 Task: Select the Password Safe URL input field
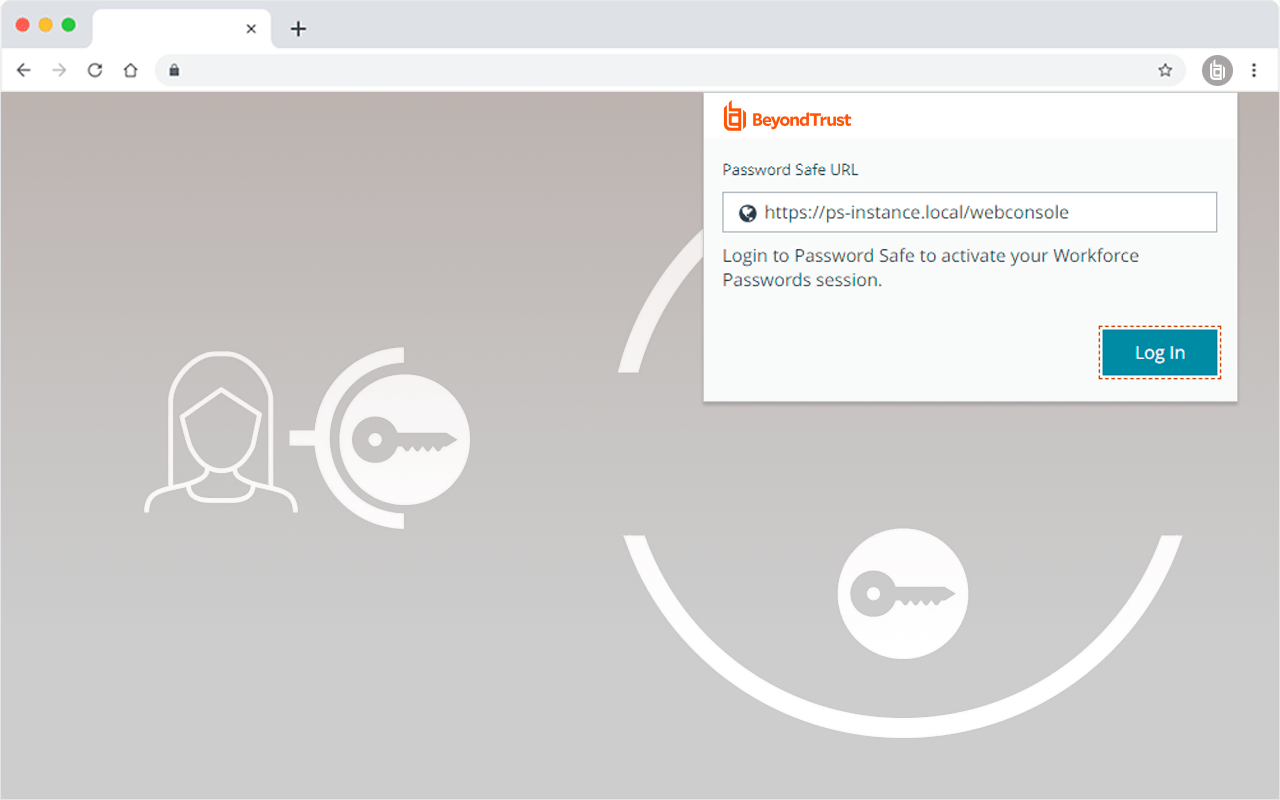point(969,212)
